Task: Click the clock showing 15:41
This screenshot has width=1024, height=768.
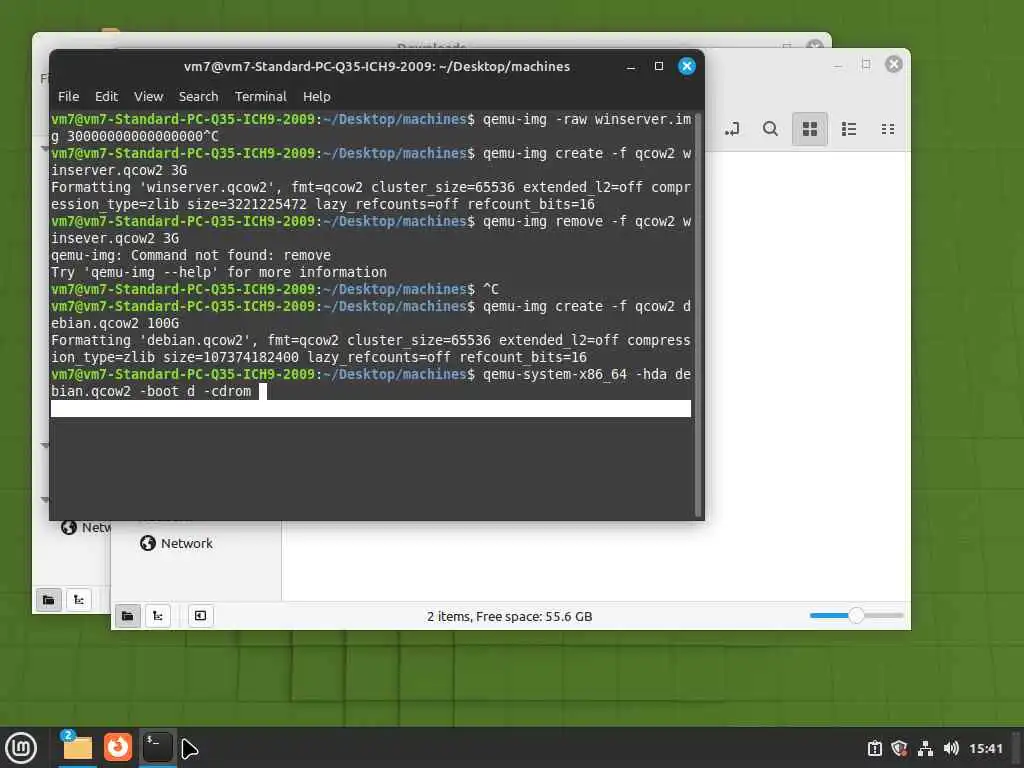Action: pos(985,748)
